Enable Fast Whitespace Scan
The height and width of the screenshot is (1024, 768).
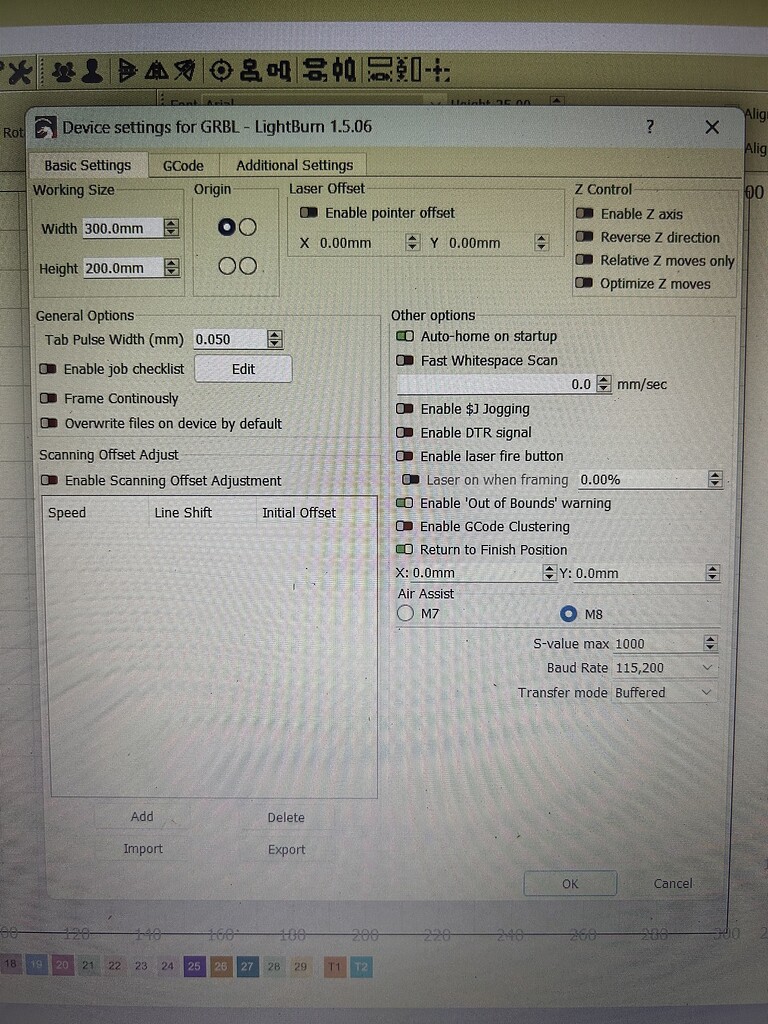coord(405,360)
